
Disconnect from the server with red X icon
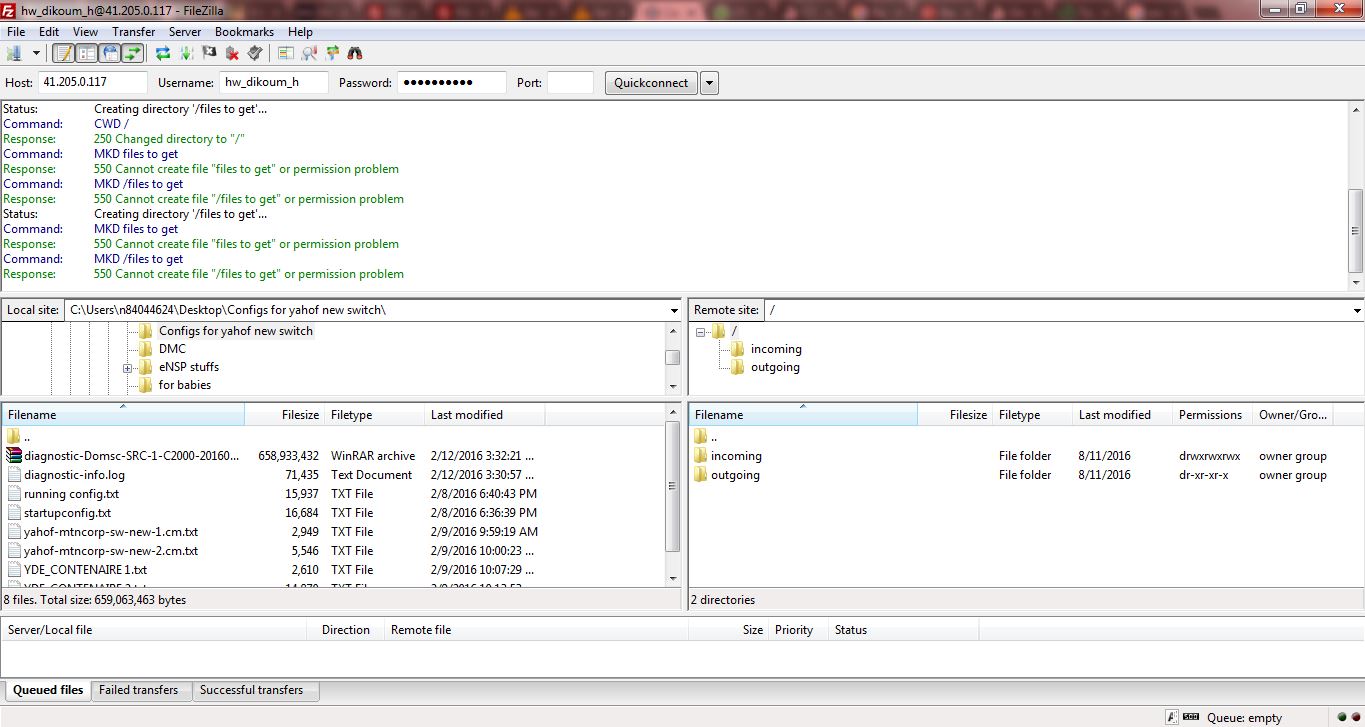(232, 53)
